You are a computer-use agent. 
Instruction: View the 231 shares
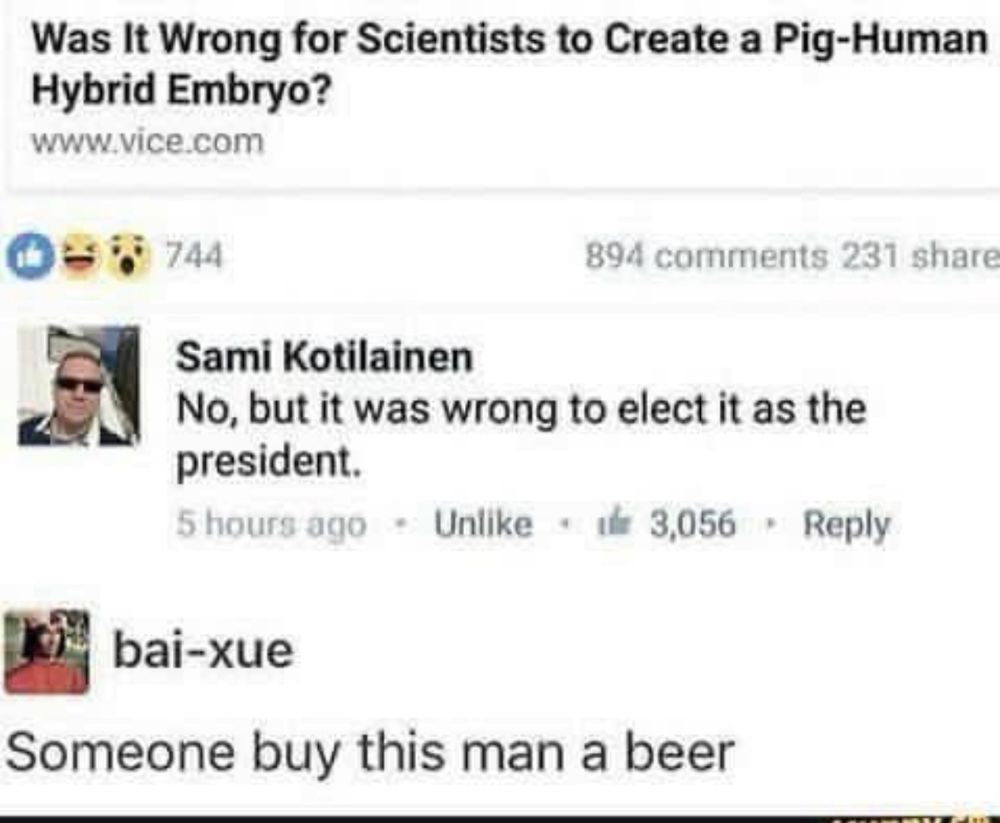[921, 256]
